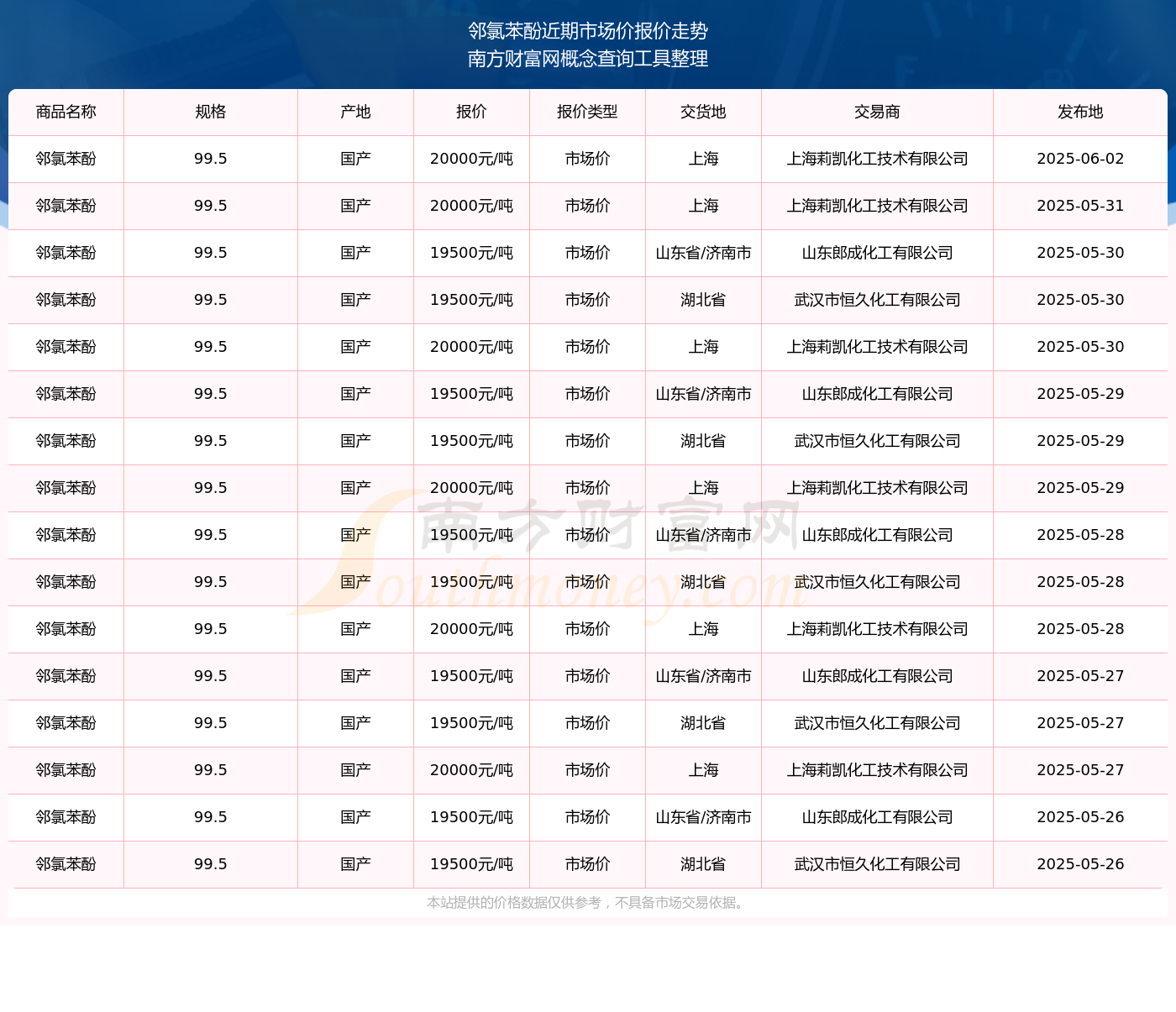1176x1012 pixels.
Task: Click 湖北省 in the 2025-05-27 row
Action: [704, 723]
